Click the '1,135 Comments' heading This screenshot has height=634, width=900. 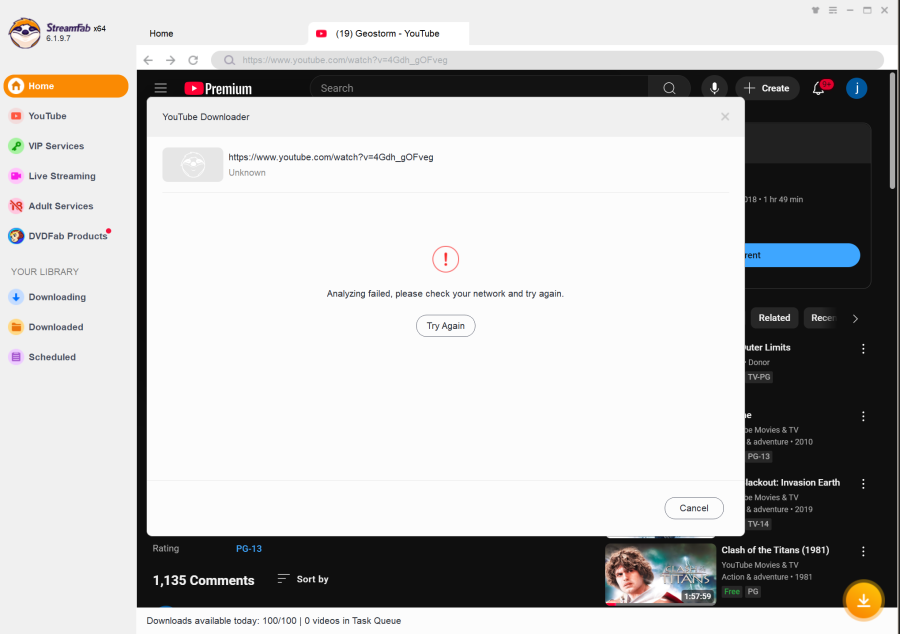click(x=203, y=580)
